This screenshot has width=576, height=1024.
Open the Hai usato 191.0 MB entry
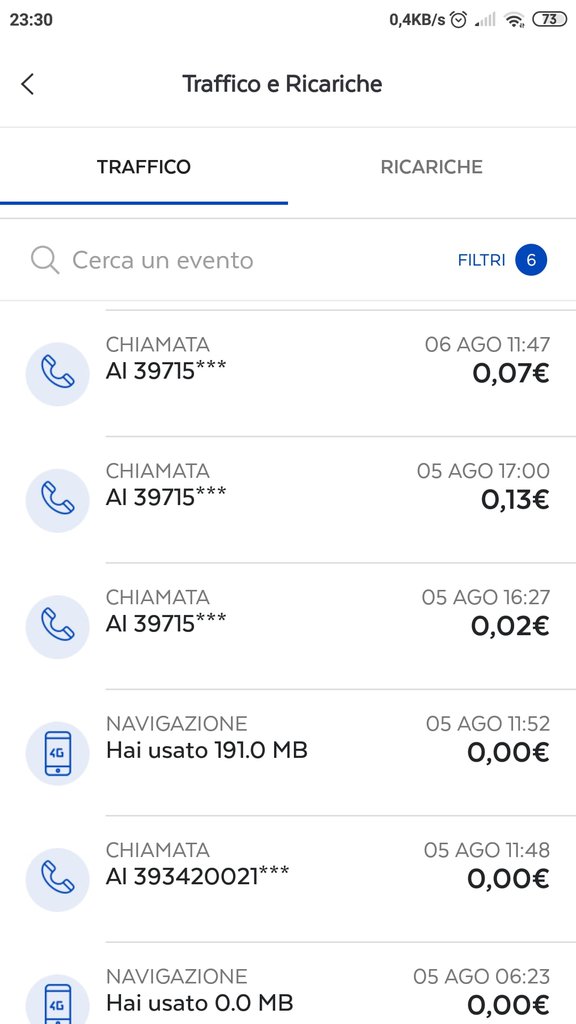coord(288,753)
